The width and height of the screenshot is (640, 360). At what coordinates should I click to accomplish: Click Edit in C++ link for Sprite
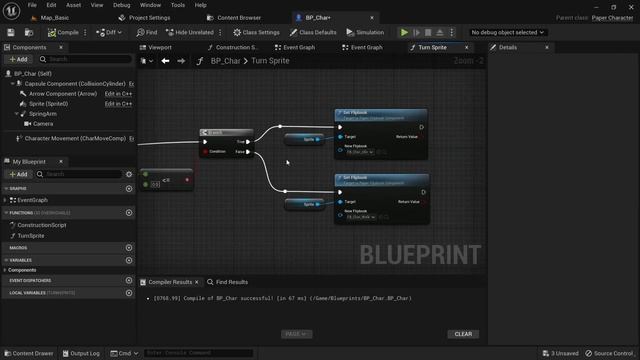pos(118,104)
